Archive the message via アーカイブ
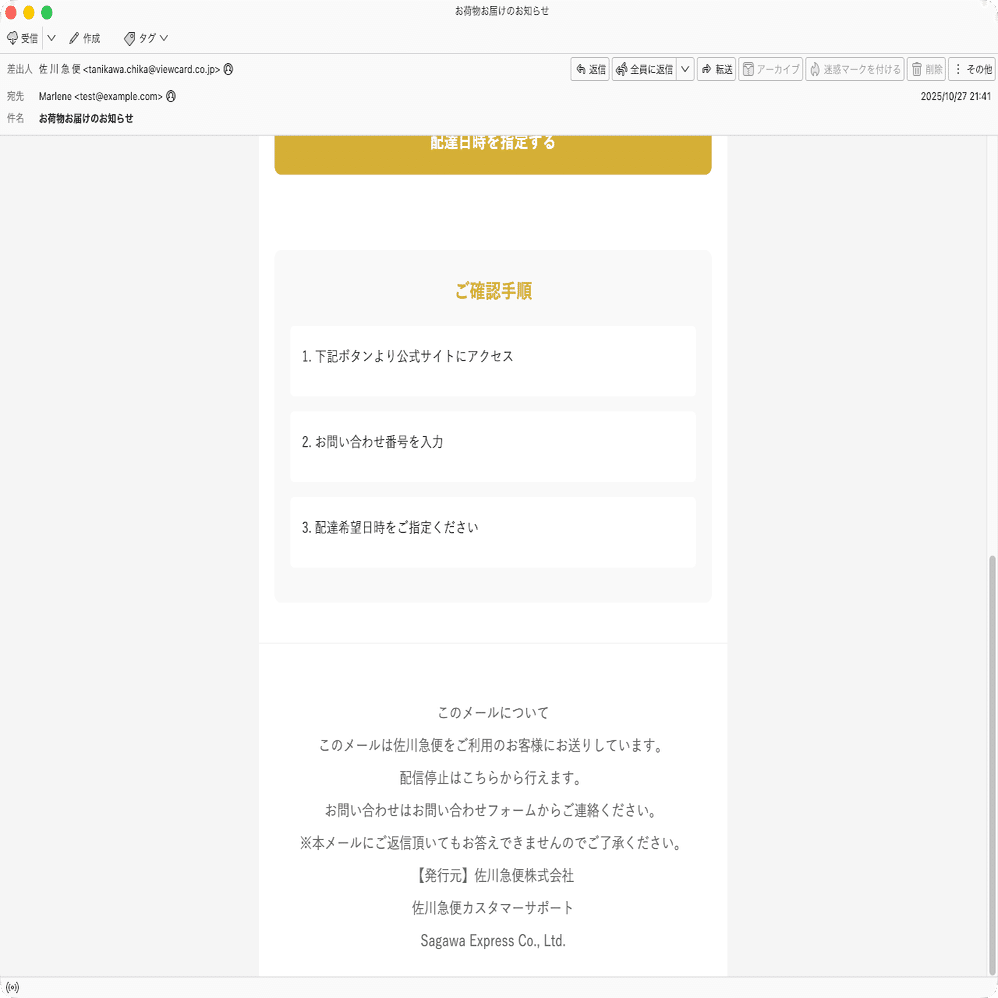Image resolution: width=998 pixels, height=998 pixels. (770, 69)
